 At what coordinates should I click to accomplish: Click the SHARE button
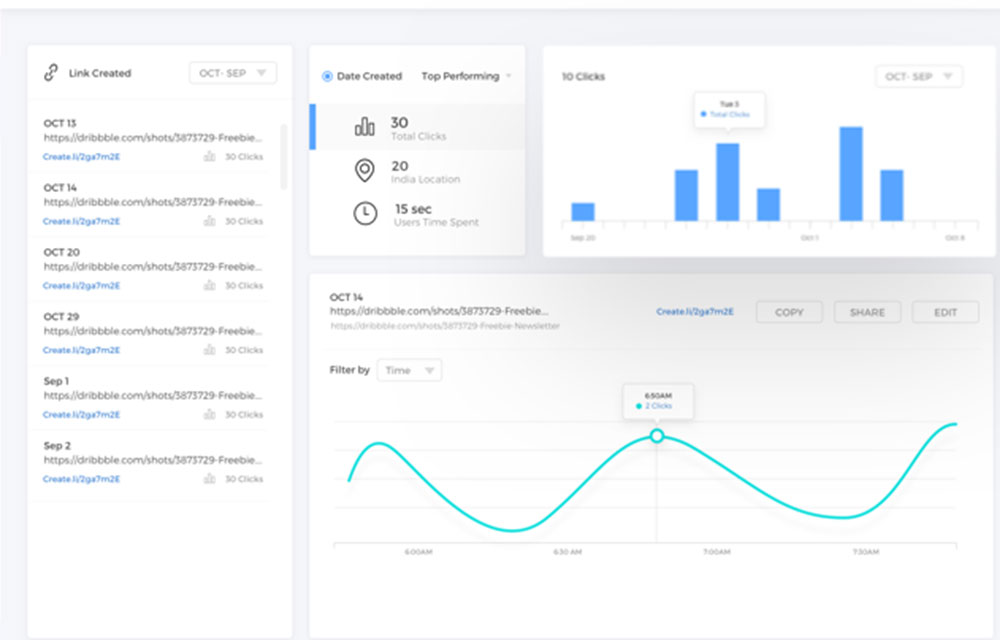click(867, 312)
